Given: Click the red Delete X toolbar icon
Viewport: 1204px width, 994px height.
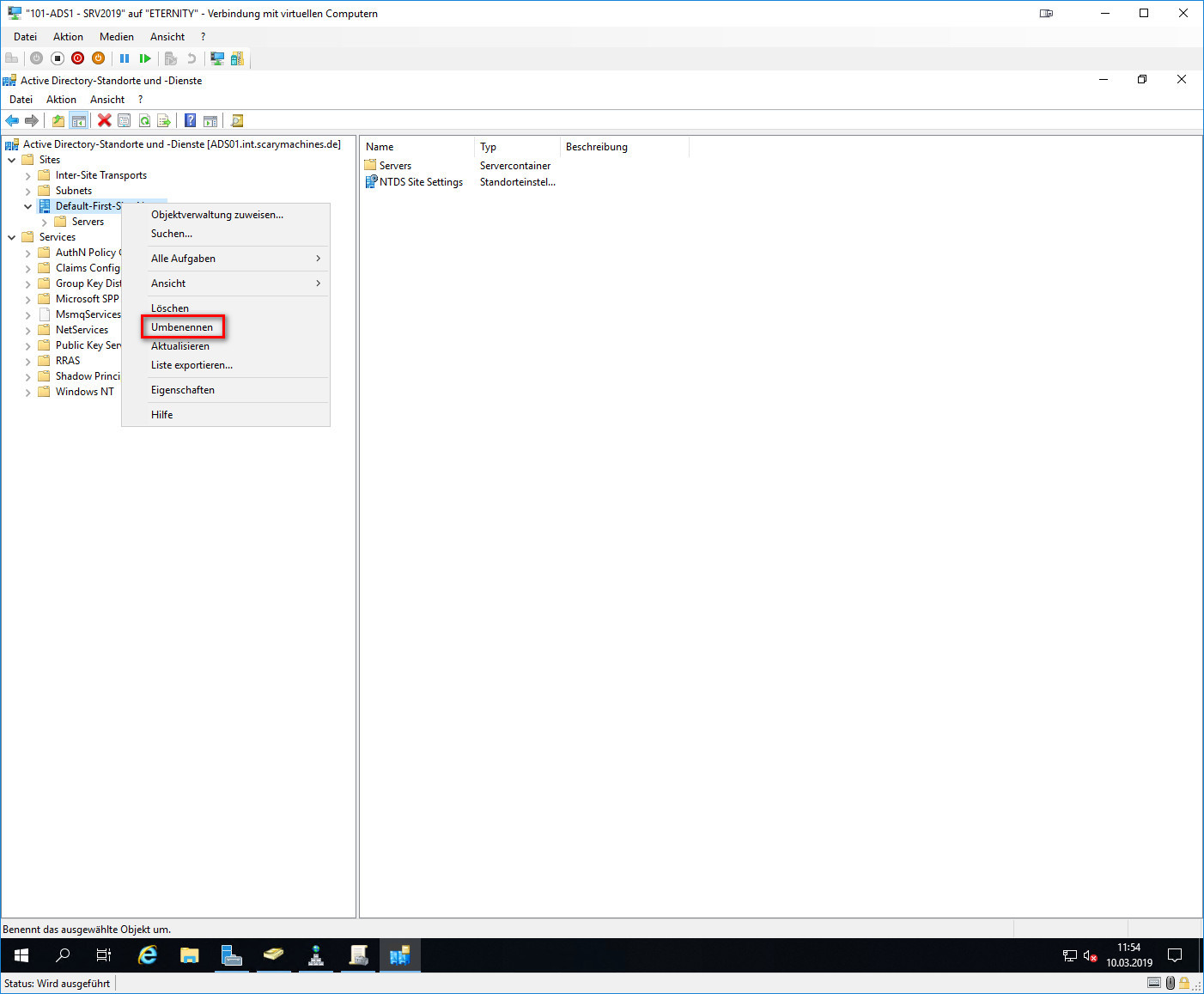Looking at the screenshot, I should click(104, 120).
